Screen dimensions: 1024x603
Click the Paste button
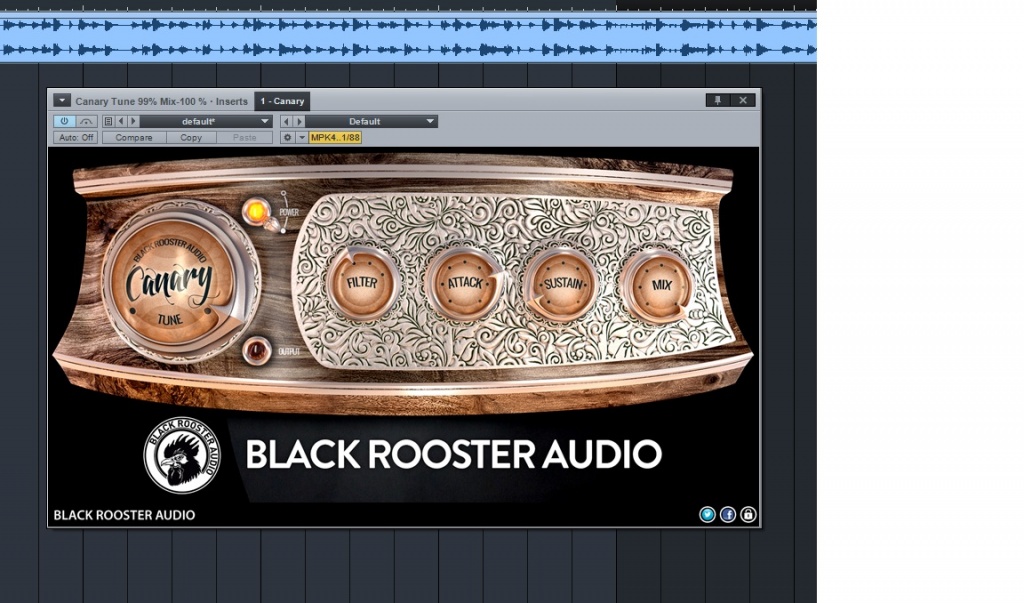click(245, 138)
